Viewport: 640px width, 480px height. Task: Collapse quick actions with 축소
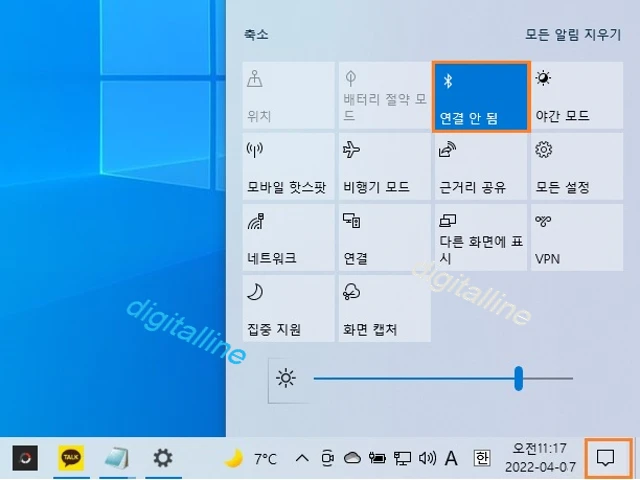pyautogui.click(x=256, y=34)
